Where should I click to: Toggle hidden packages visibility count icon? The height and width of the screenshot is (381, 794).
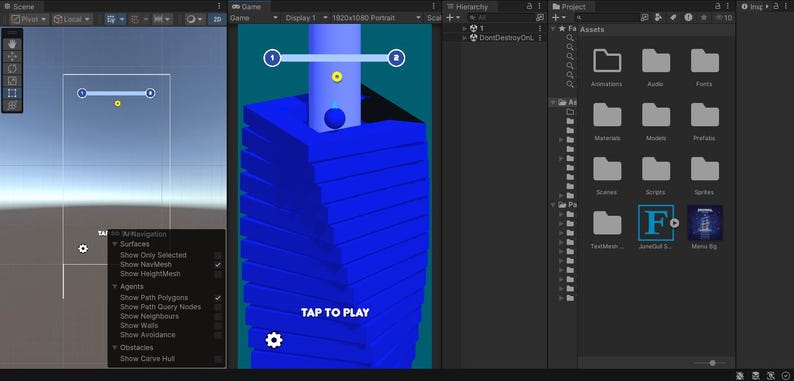coord(724,18)
